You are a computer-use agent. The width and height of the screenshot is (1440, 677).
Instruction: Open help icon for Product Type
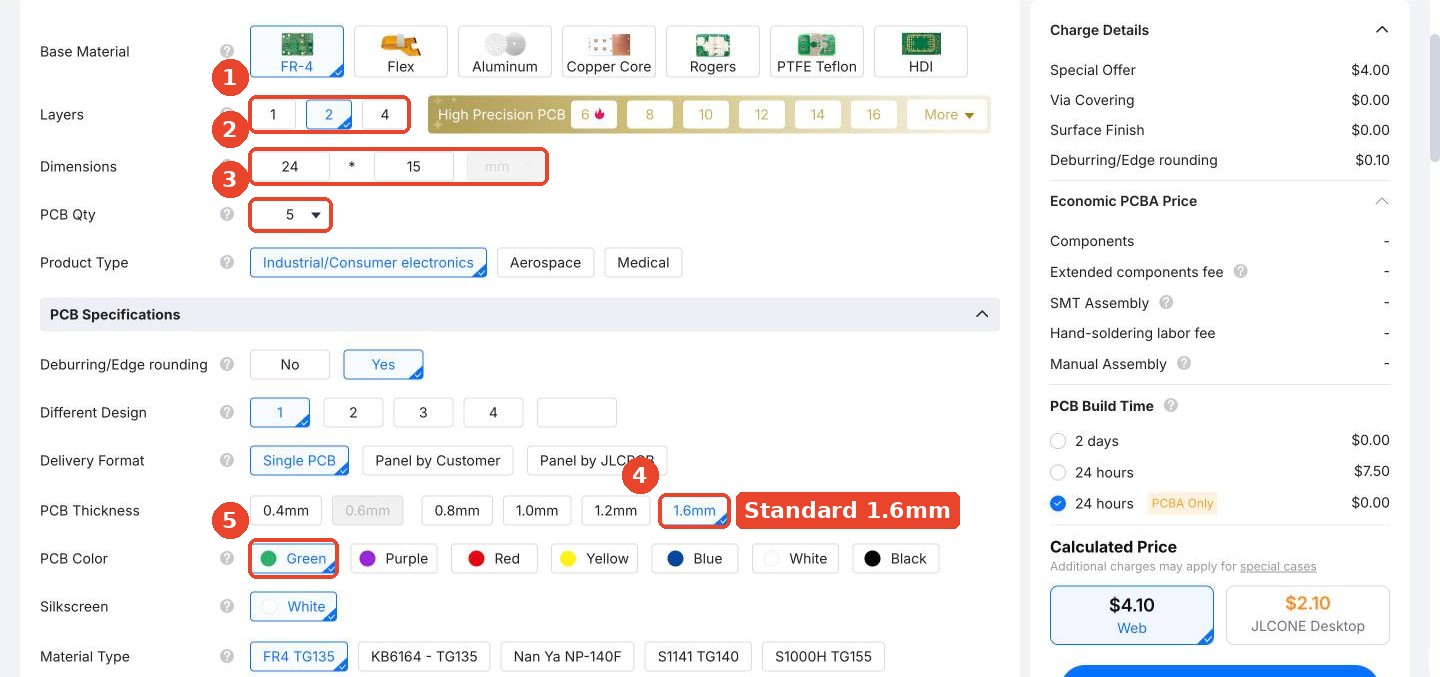[227, 263]
